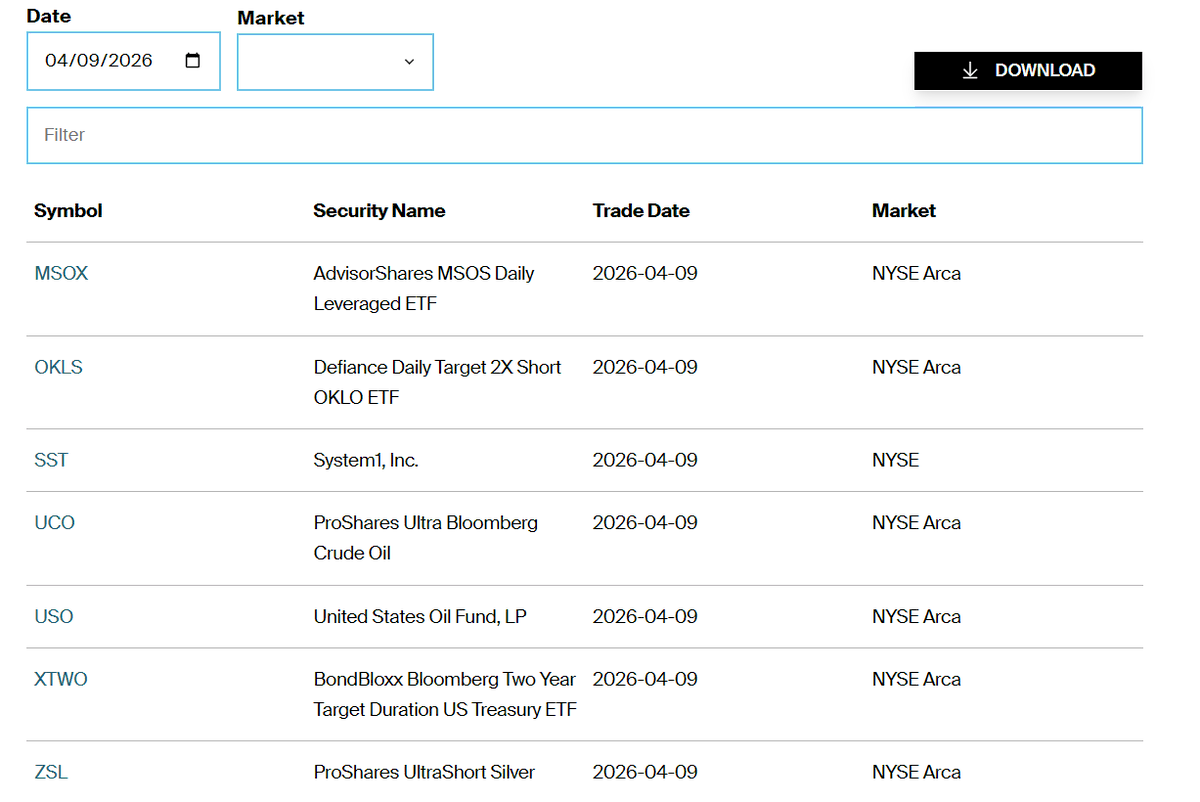Select the System1, Inc. security name
Viewport: 1200px width, 802px height.
click(x=366, y=460)
